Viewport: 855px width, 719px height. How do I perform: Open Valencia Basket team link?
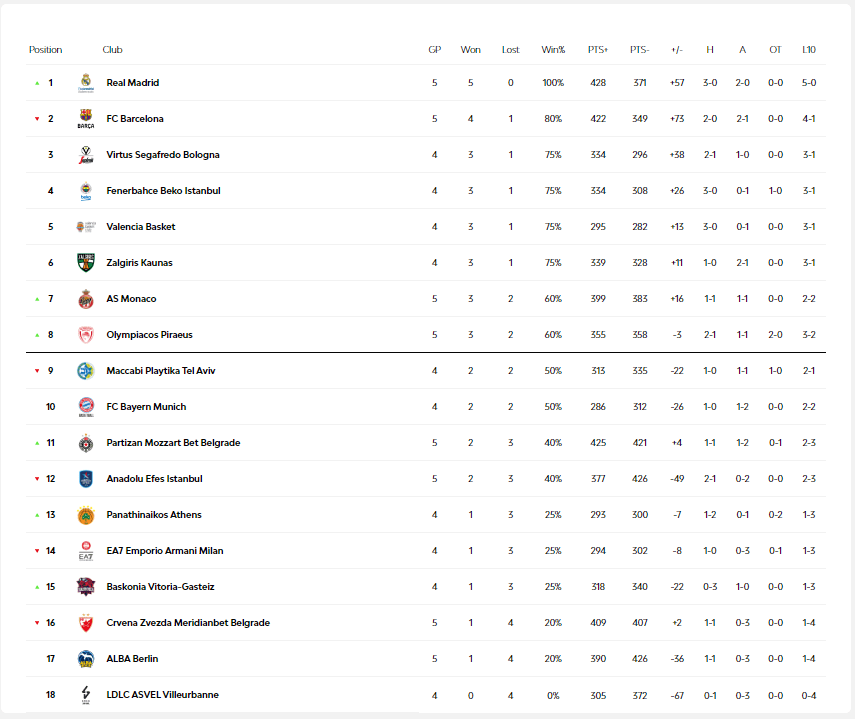[140, 227]
